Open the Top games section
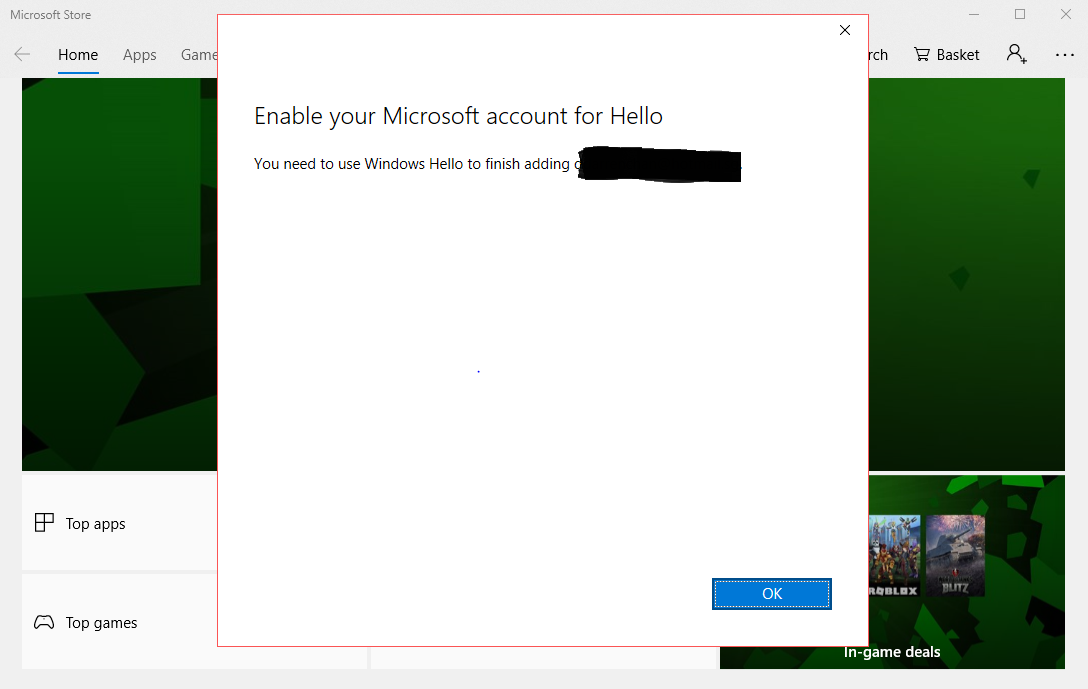Screen dimensions: 1088x689 (101, 622)
